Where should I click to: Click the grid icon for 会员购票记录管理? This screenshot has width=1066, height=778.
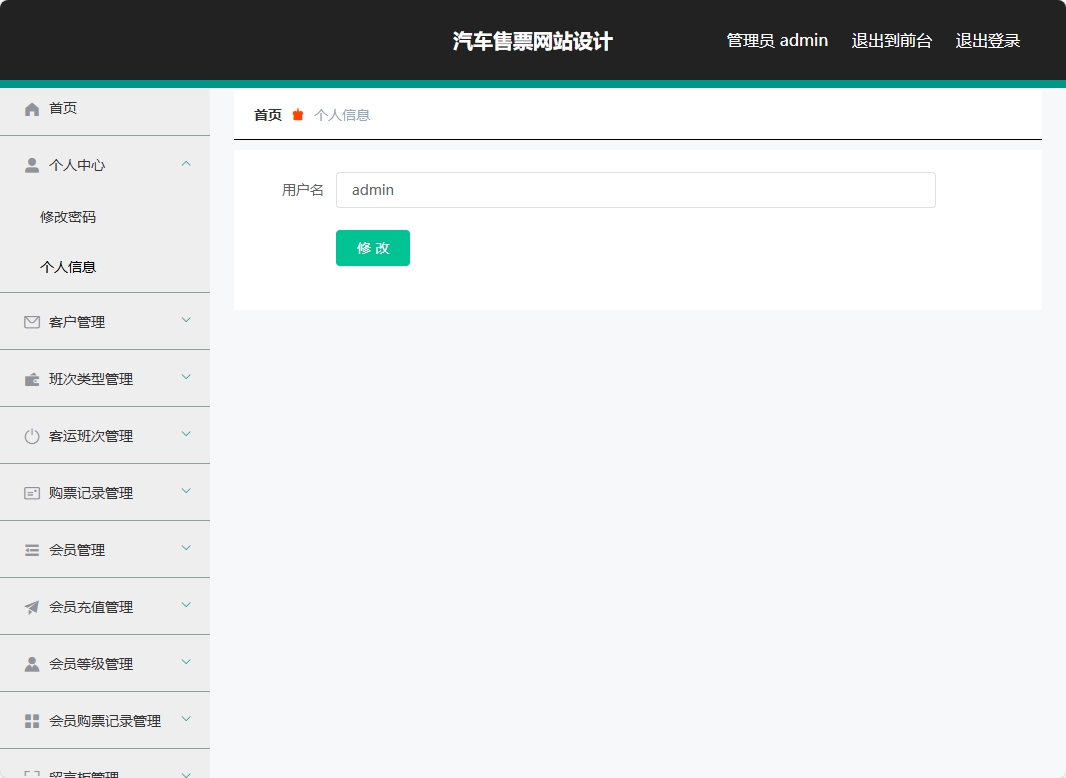click(30, 719)
